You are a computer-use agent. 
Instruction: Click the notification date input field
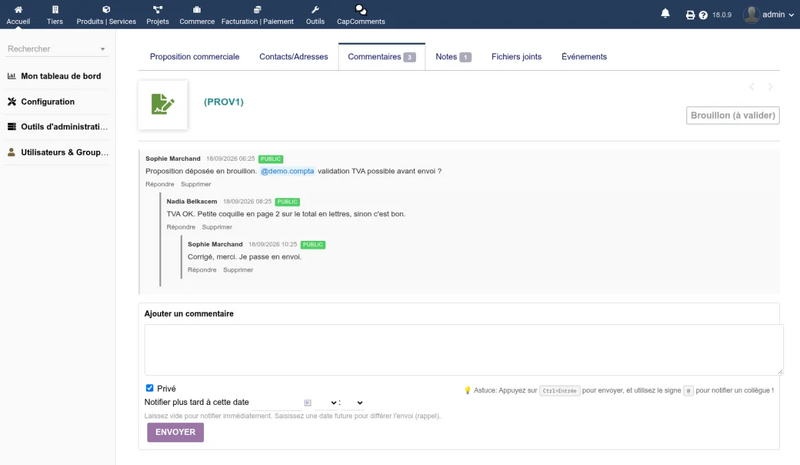tap(277, 403)
